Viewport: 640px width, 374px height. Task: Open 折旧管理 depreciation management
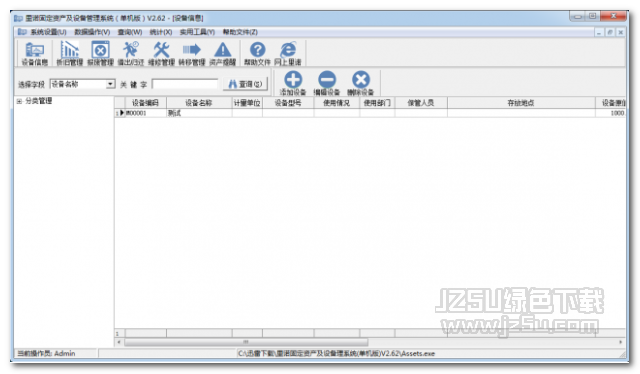[69, 53]
